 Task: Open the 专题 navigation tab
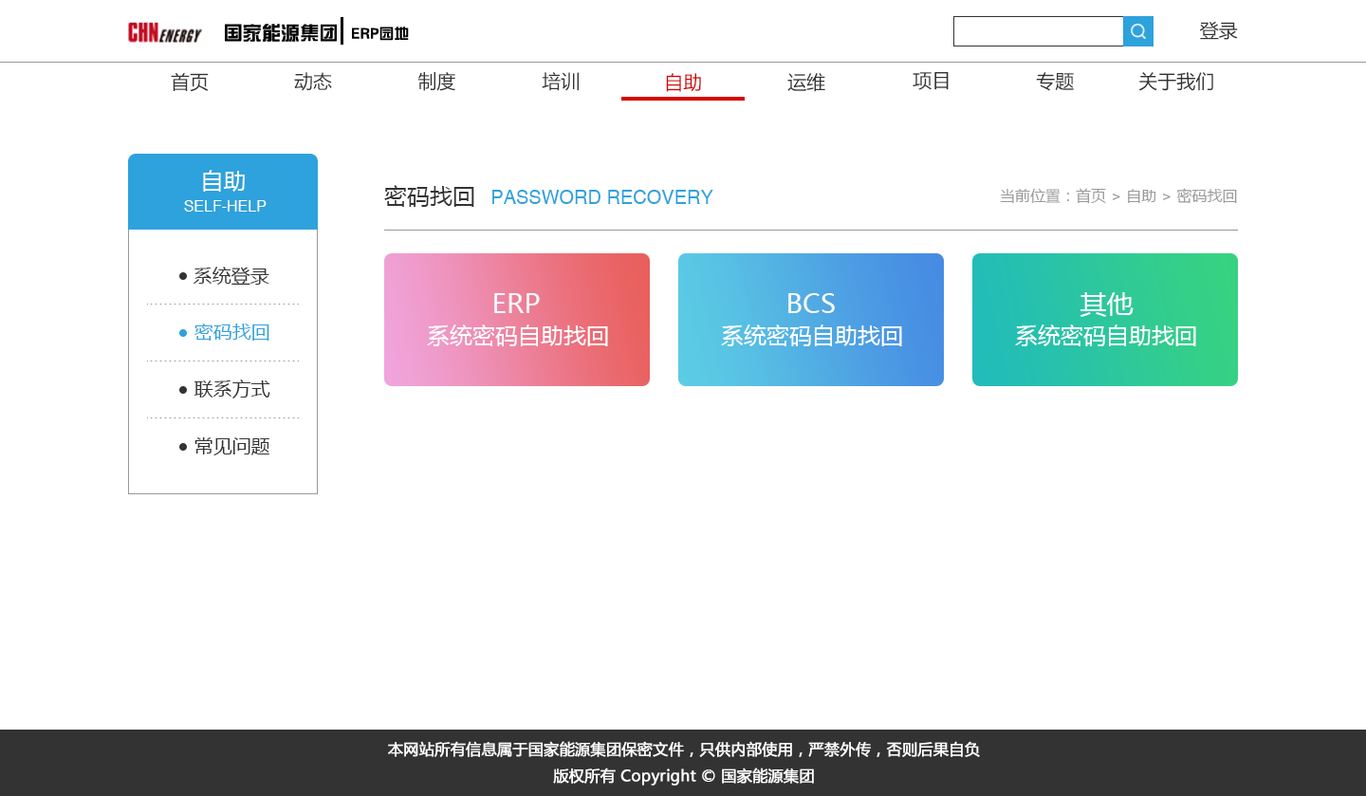(x=1055, y=82)
